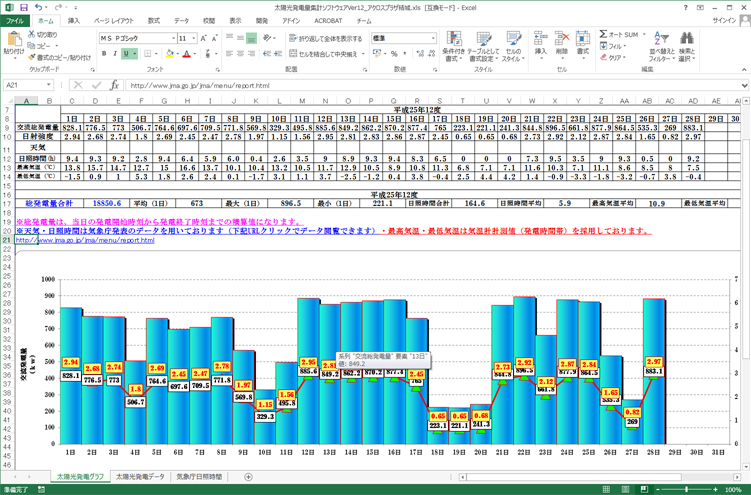
Task: Increase the cell indent
Action: click(278, 54)
